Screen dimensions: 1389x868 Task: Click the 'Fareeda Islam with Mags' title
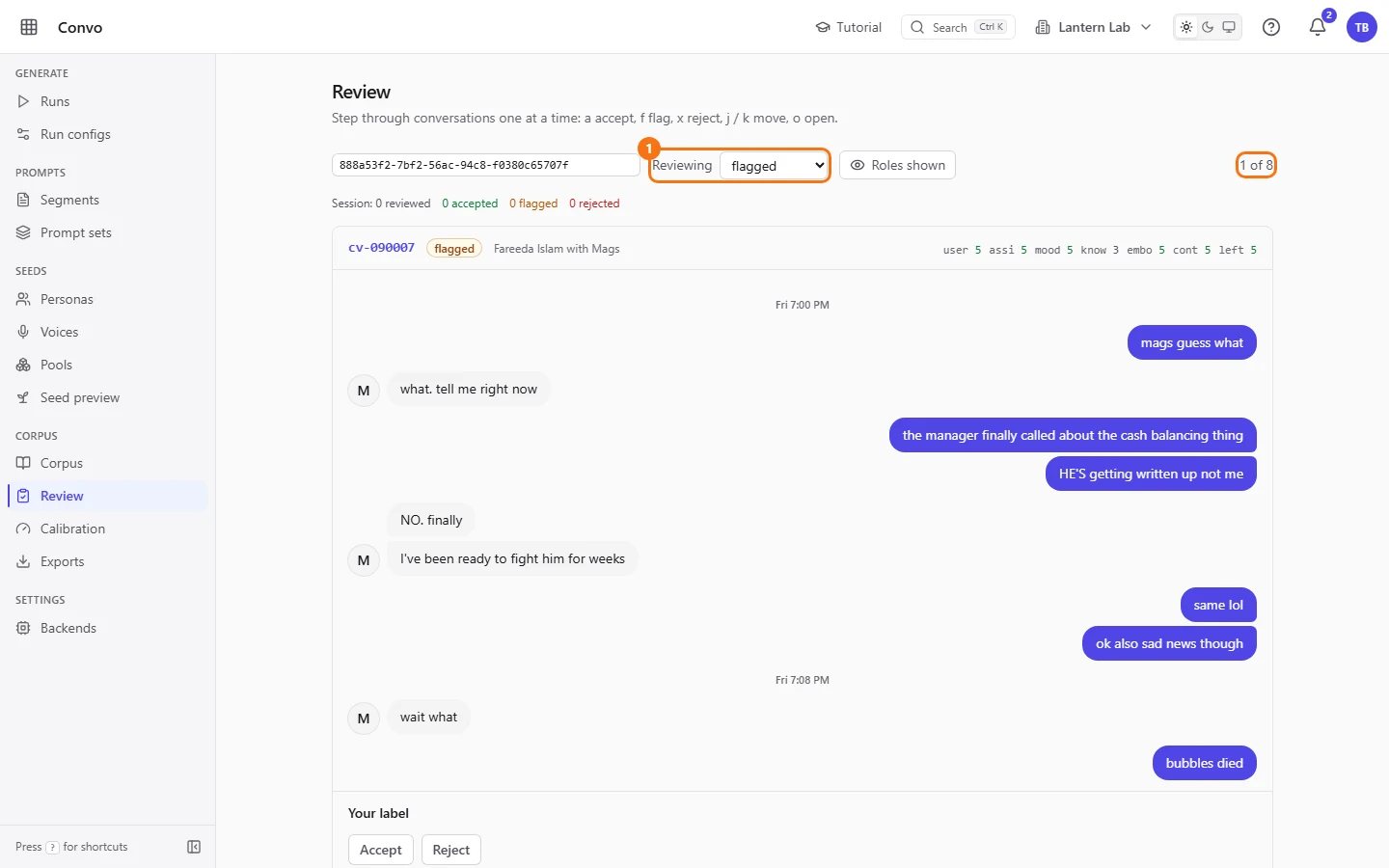(557, 249)
